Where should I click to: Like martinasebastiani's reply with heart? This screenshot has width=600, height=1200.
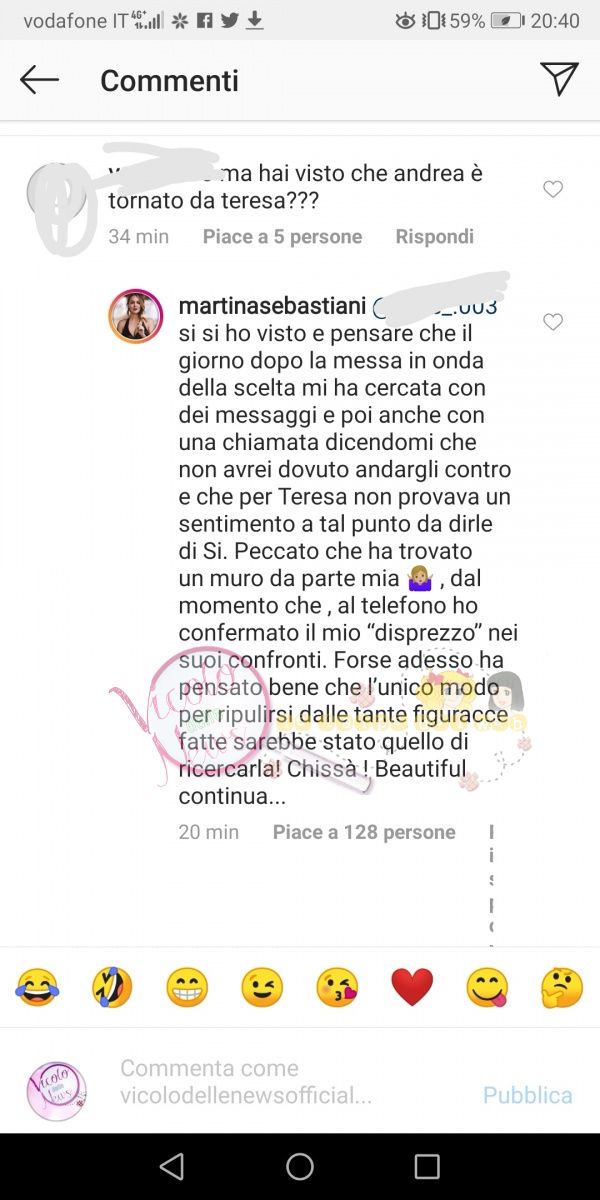553,322
